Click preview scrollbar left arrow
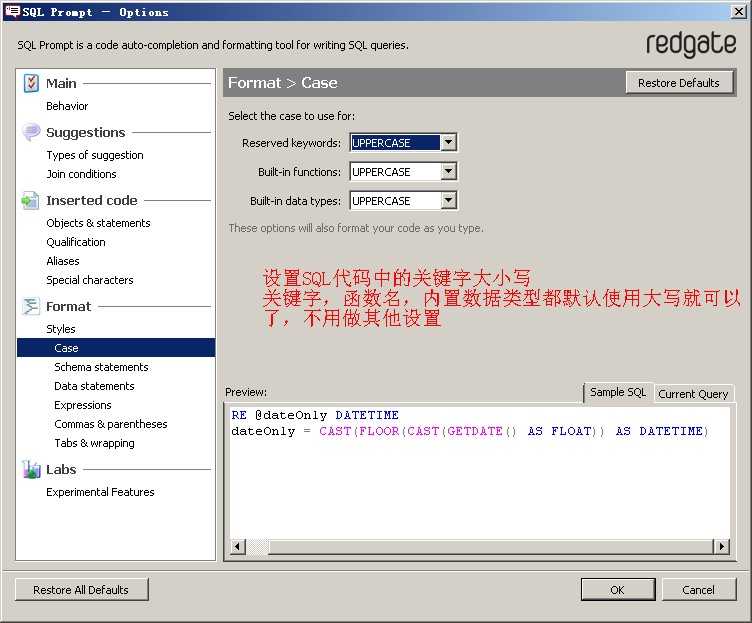 coord(238,546)
